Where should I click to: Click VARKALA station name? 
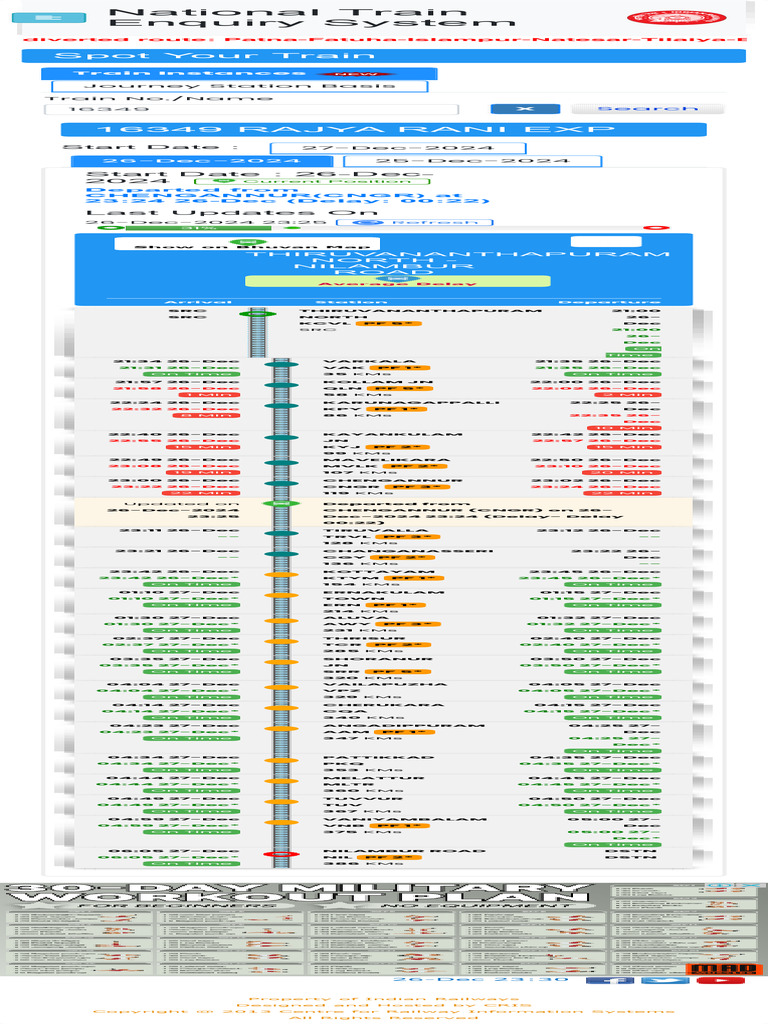(x=370, y=361)
